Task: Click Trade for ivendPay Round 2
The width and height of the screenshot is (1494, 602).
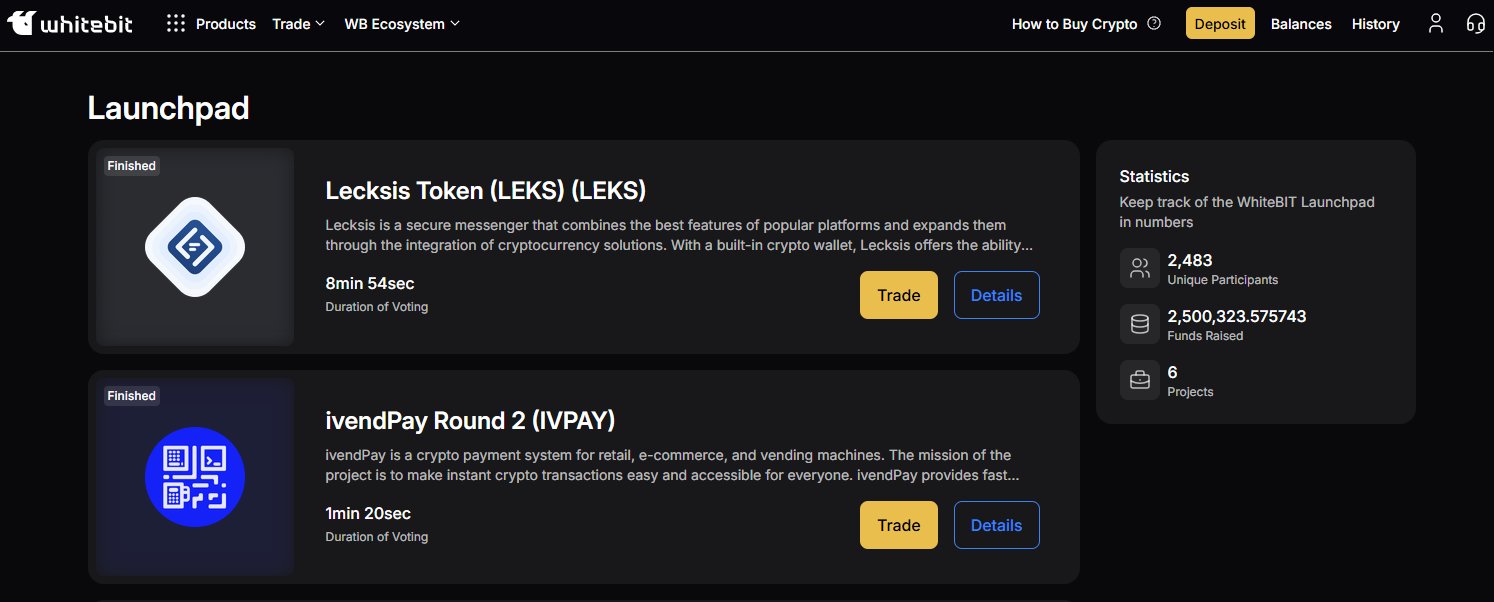Action: pos(899,525)
